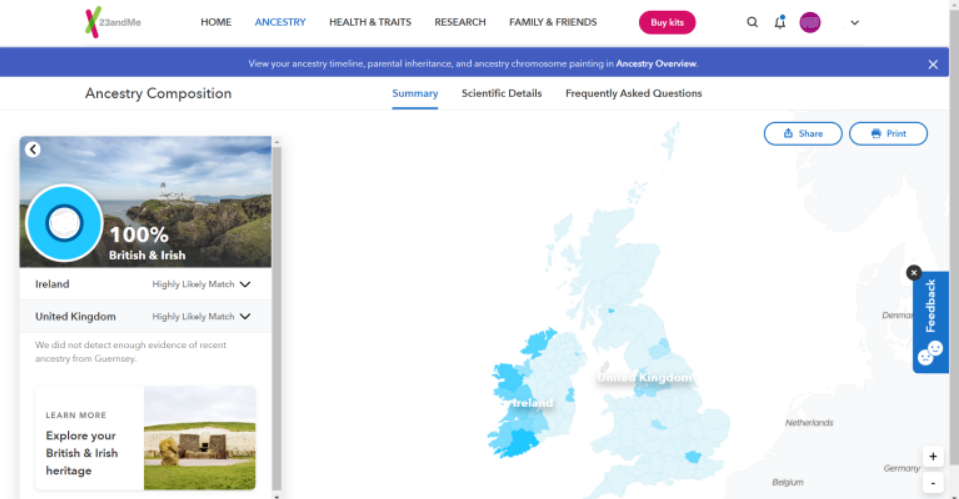The image size is (959, 499).
Task: Open the search magnifier icon
Action: 752,23
